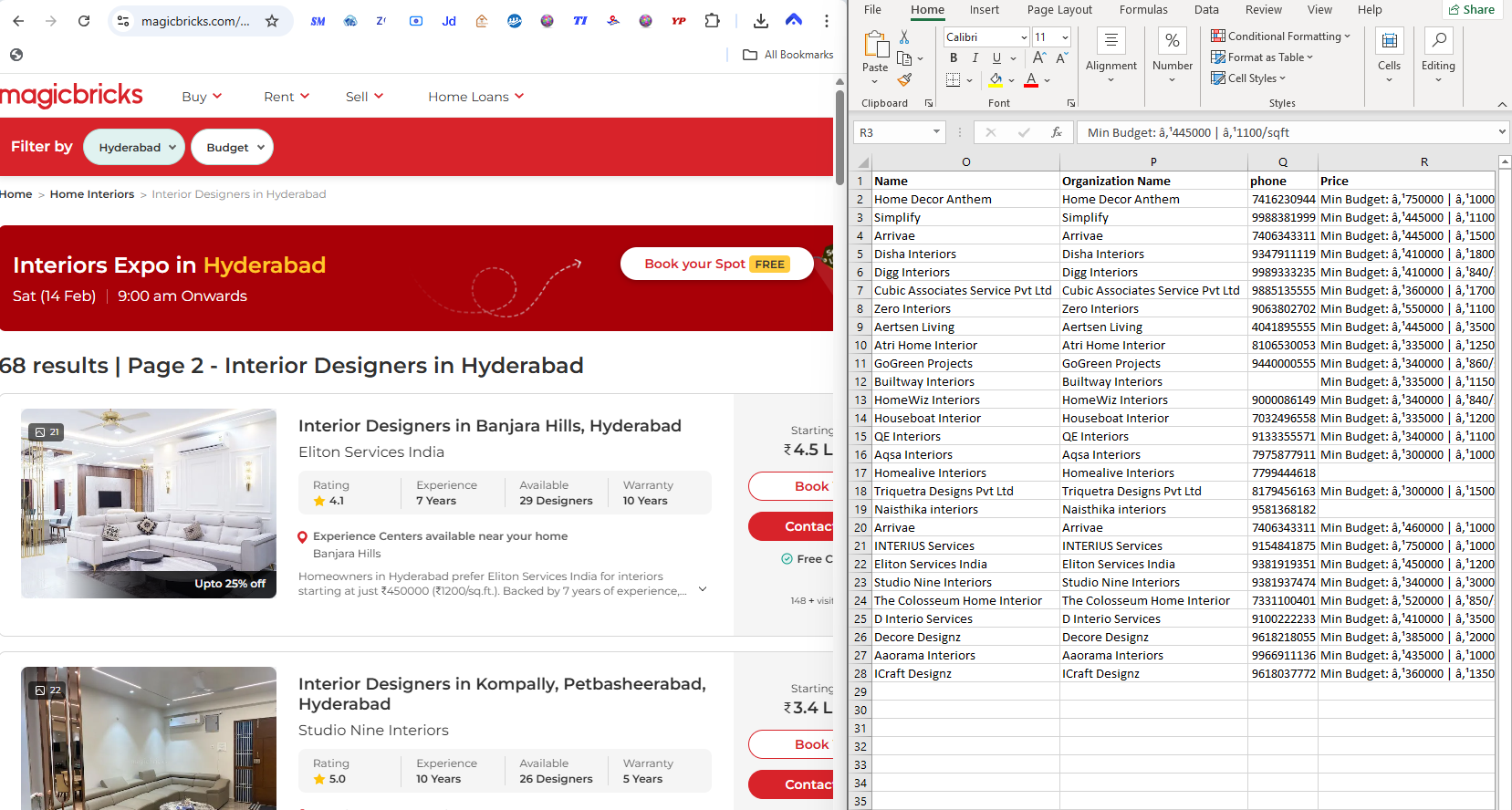This screenshot has height=810, width=1512.
Task: Open the font size dropdown
Action: (1064, 37)
